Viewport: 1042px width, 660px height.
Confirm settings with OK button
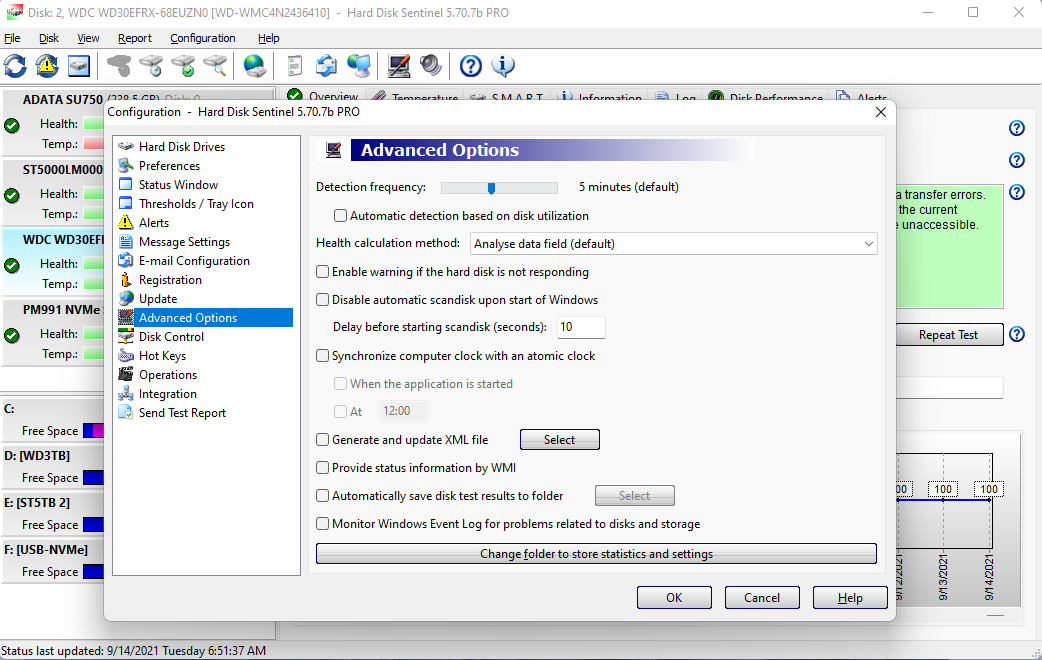pyautogui.click(x=674, y=598)
